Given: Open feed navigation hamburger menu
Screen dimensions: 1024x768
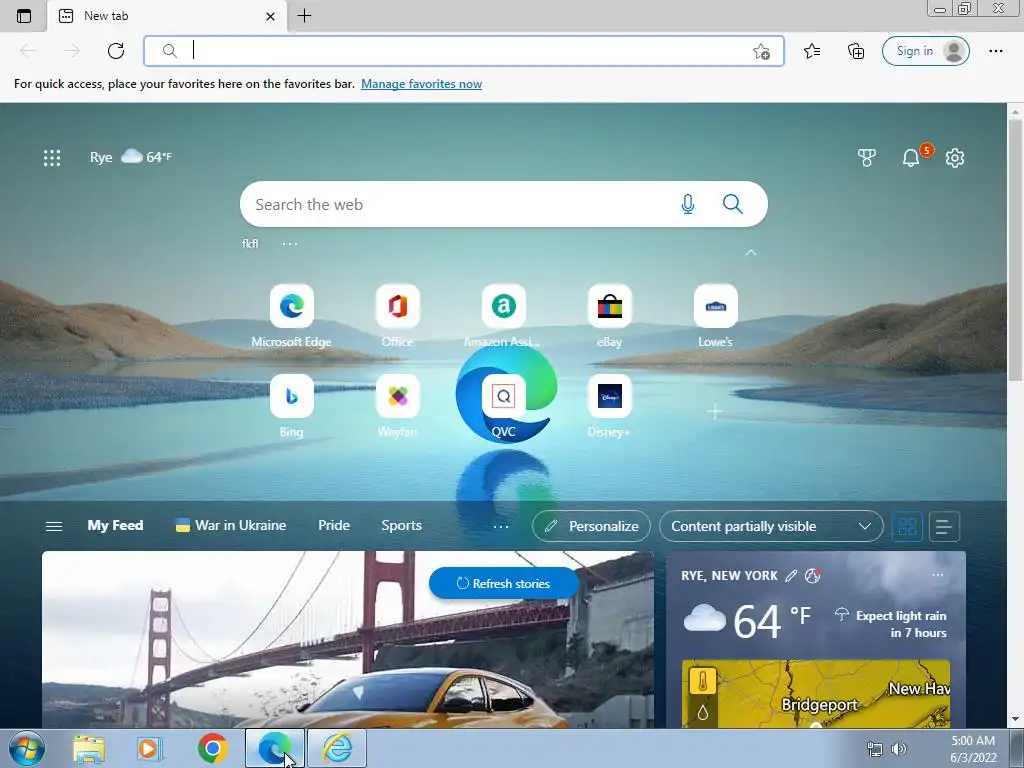Looking at the screenshot, I should coord(54,526).
